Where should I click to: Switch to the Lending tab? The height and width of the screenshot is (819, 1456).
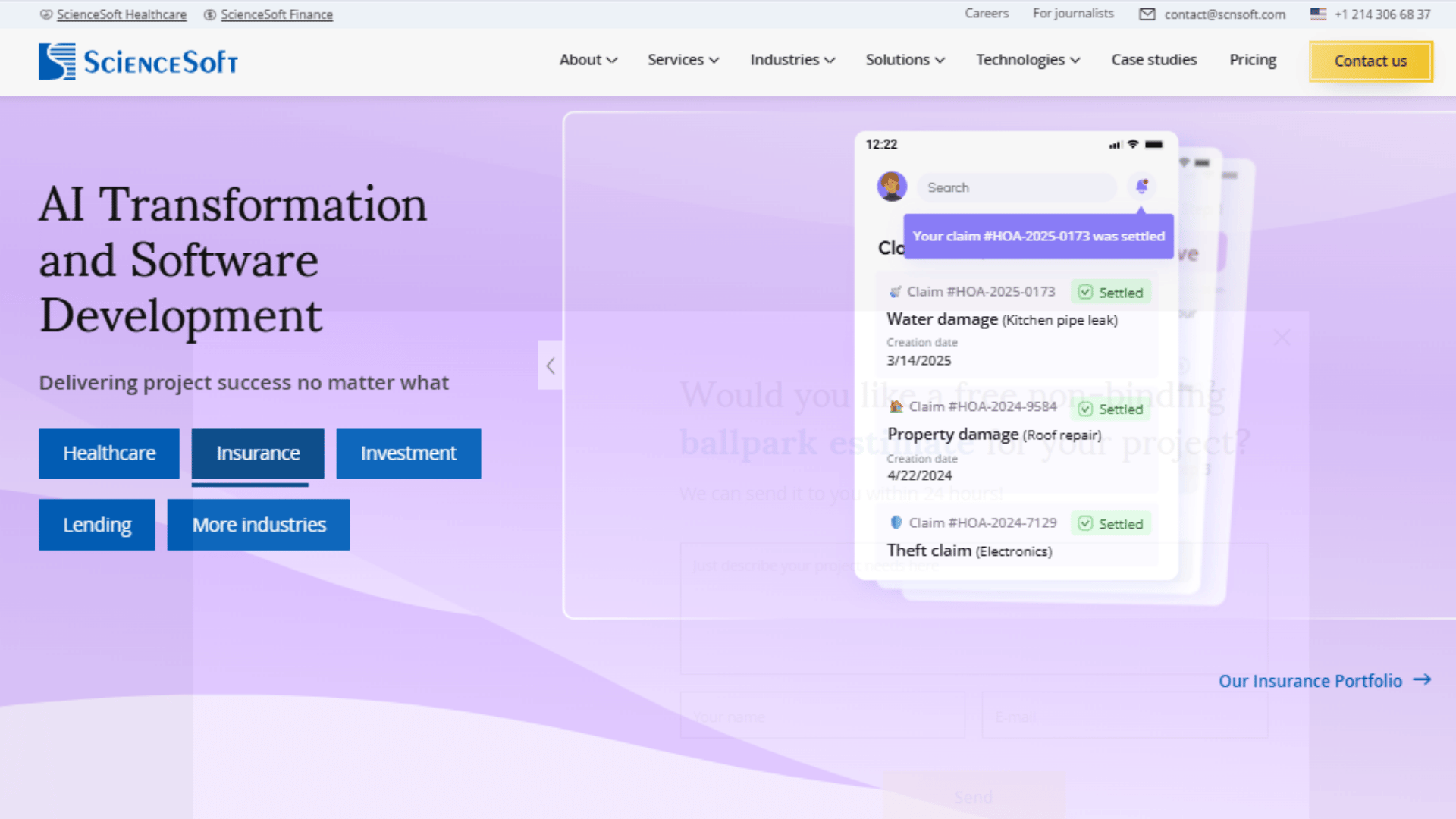point(97,525)
